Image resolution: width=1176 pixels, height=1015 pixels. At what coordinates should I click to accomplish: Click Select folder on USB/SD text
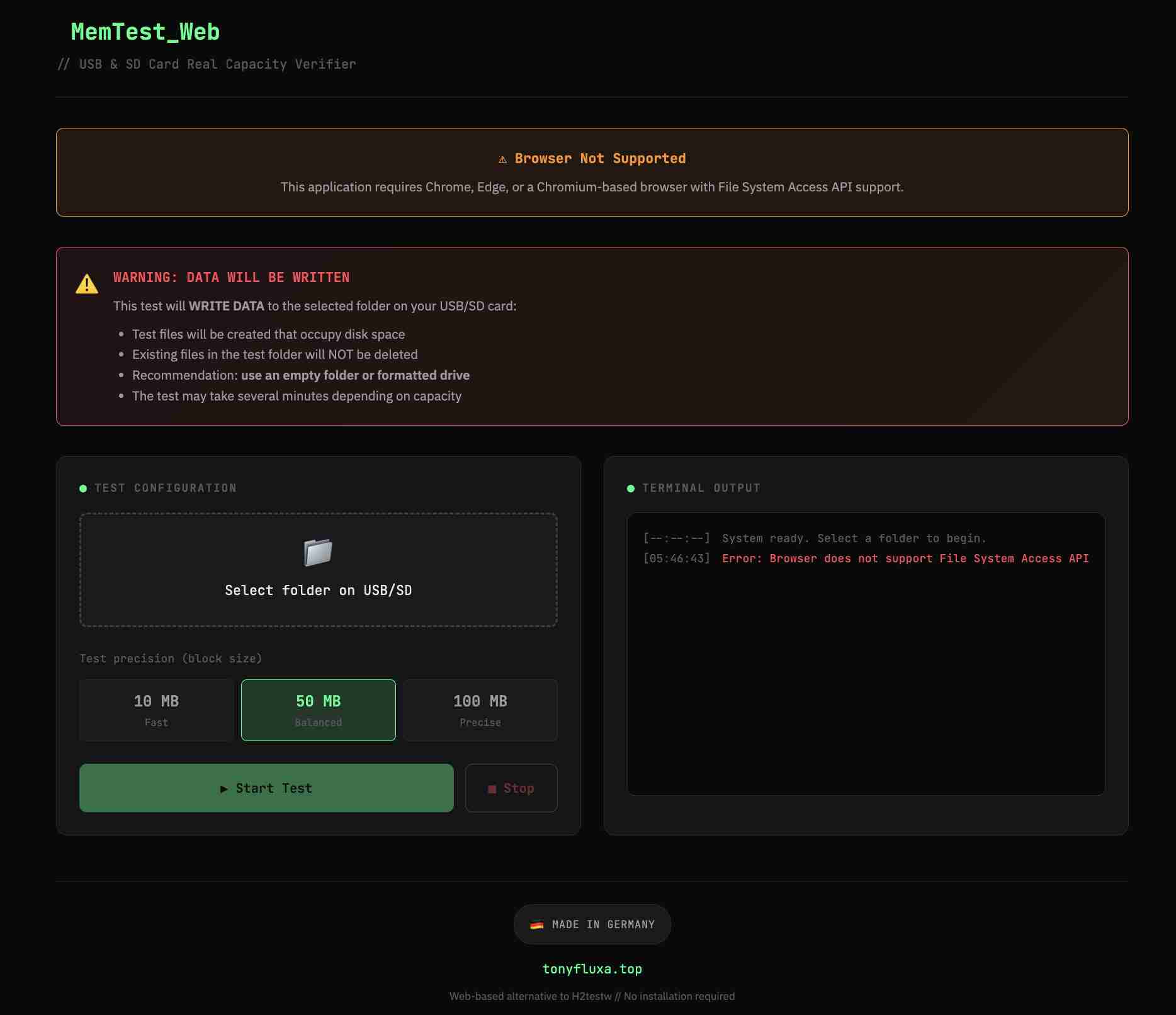tap(318, 591)
